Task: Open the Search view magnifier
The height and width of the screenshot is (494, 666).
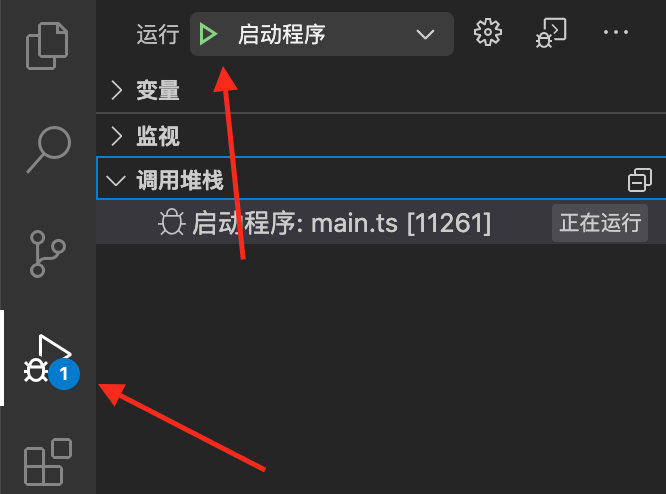Action: pos(48,149)
